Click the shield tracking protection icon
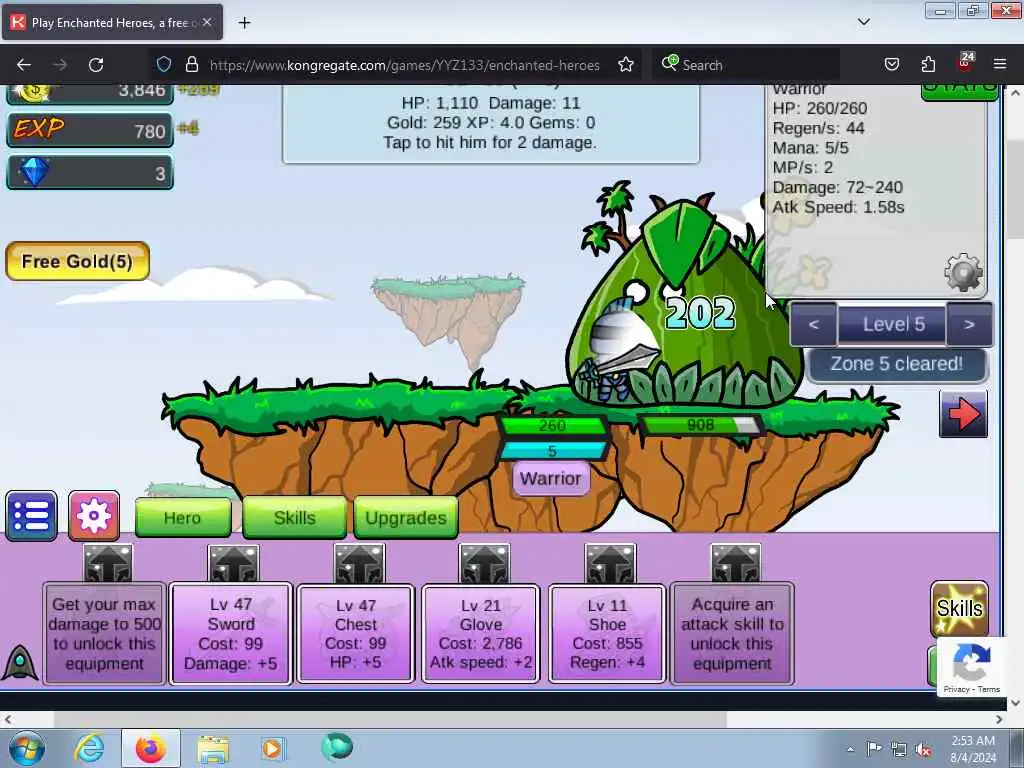The width and height of the screenshot is (1024, 768). click(164, 65)
